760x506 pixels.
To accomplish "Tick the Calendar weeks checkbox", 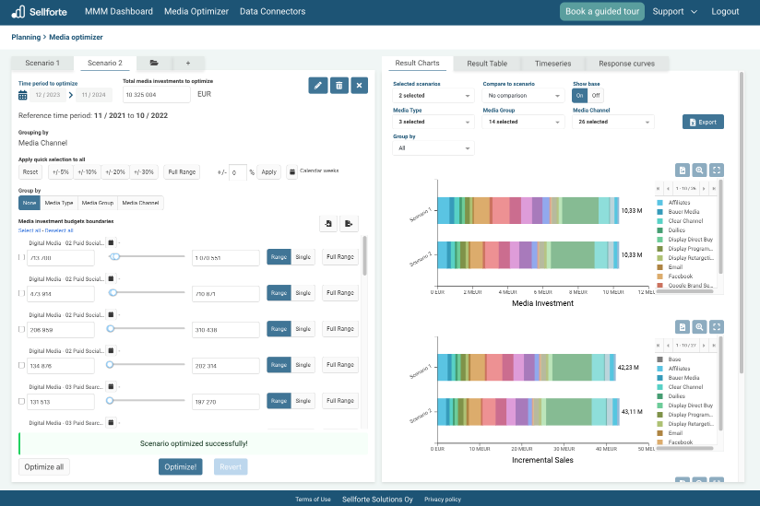I will tap(292, 171).
